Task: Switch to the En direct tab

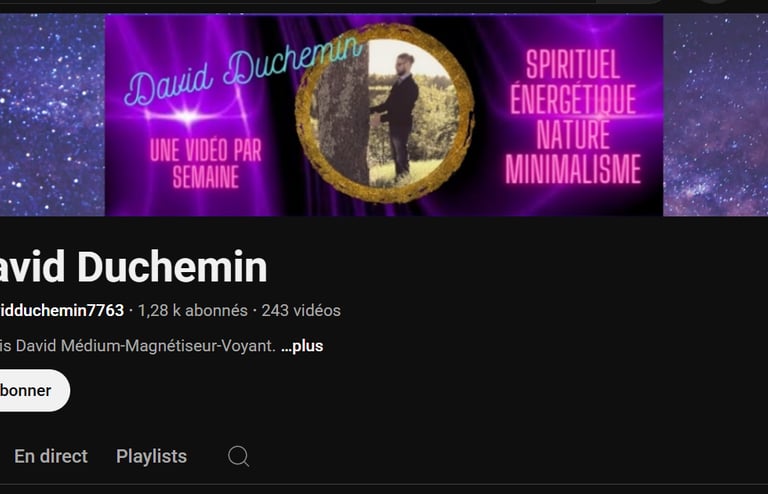Action: tap(51, 456)
